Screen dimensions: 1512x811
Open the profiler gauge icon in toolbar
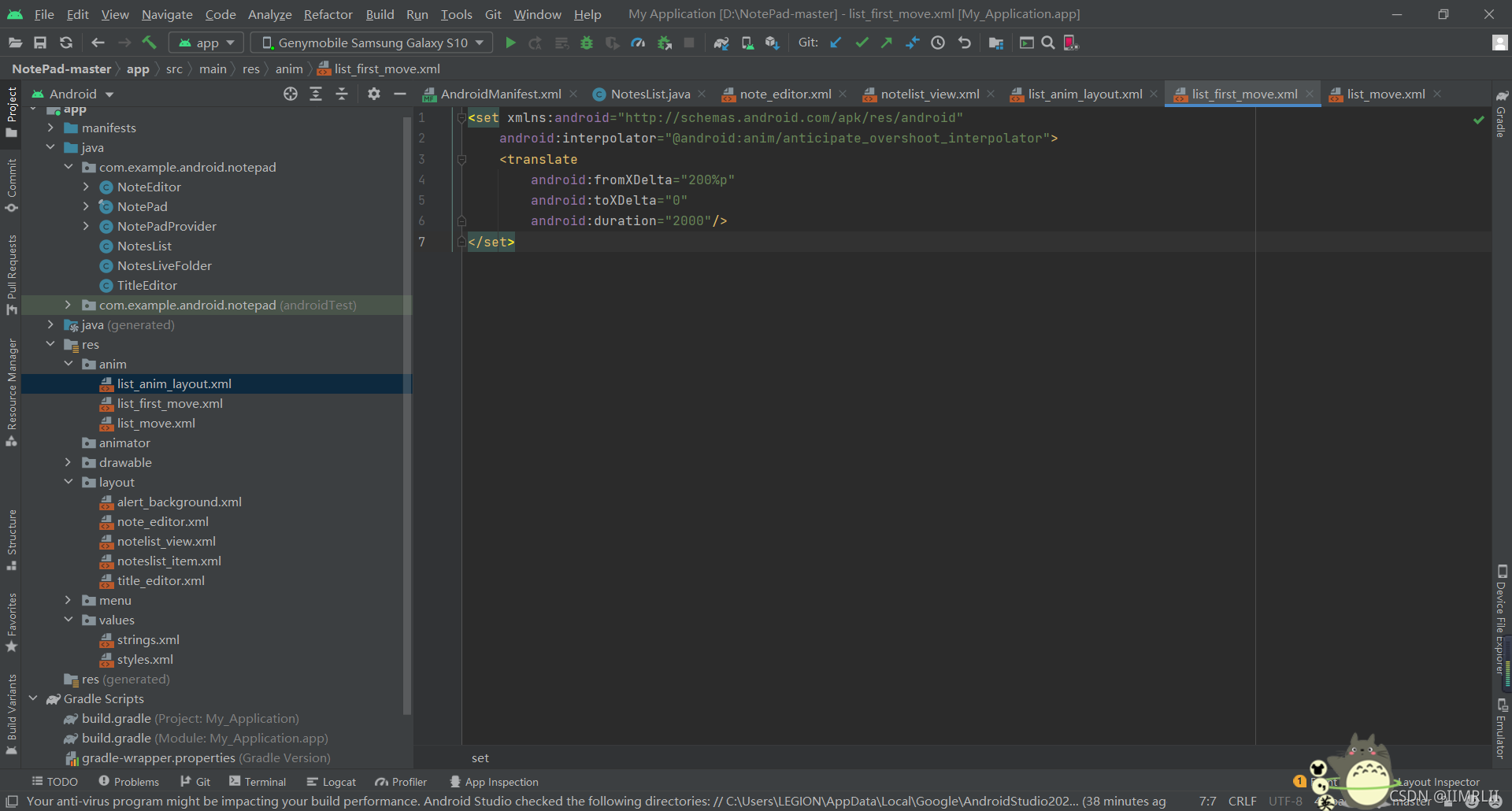(x=638, y=43)
